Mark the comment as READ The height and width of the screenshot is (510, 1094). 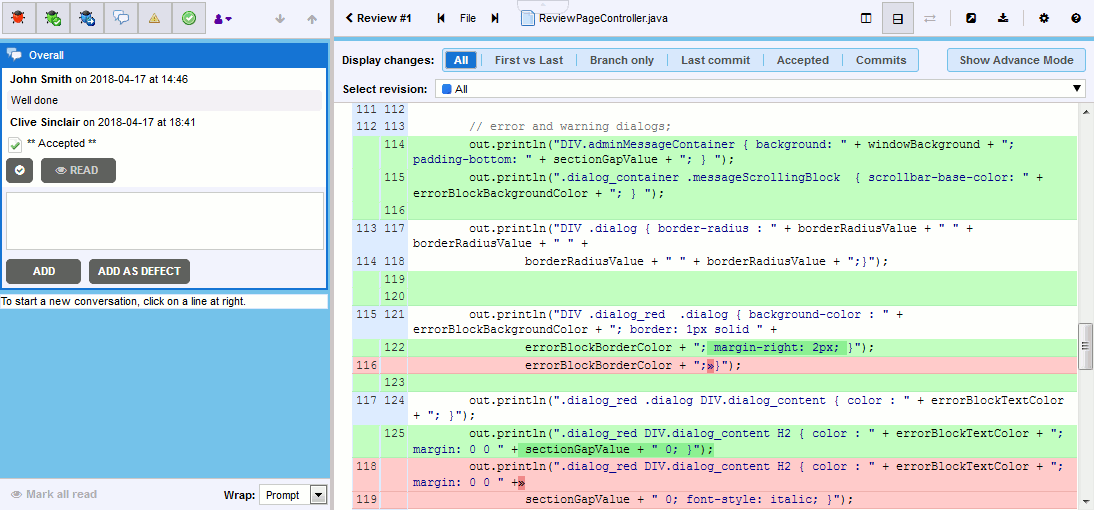point(78,170)
